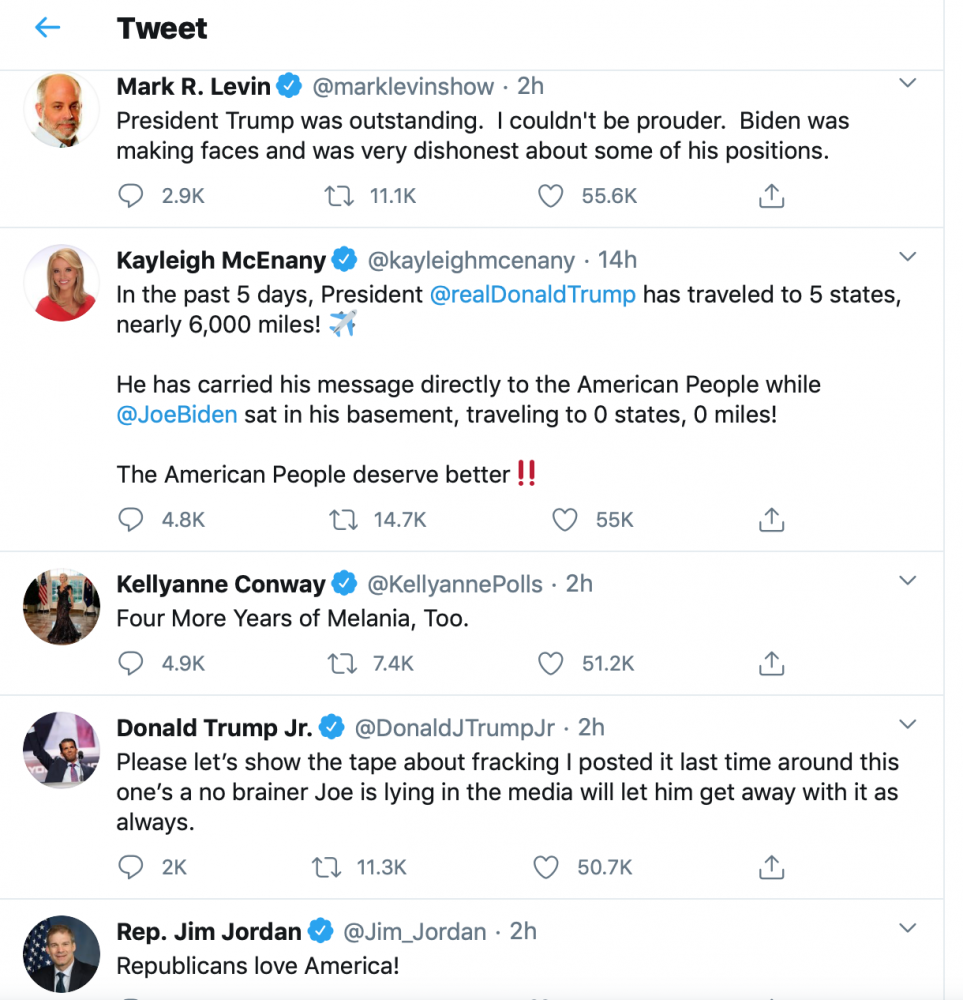Open Kayleigh McEnany's profile picture
This screenshot has width=963, height=1000.
[x=61, y=283]
